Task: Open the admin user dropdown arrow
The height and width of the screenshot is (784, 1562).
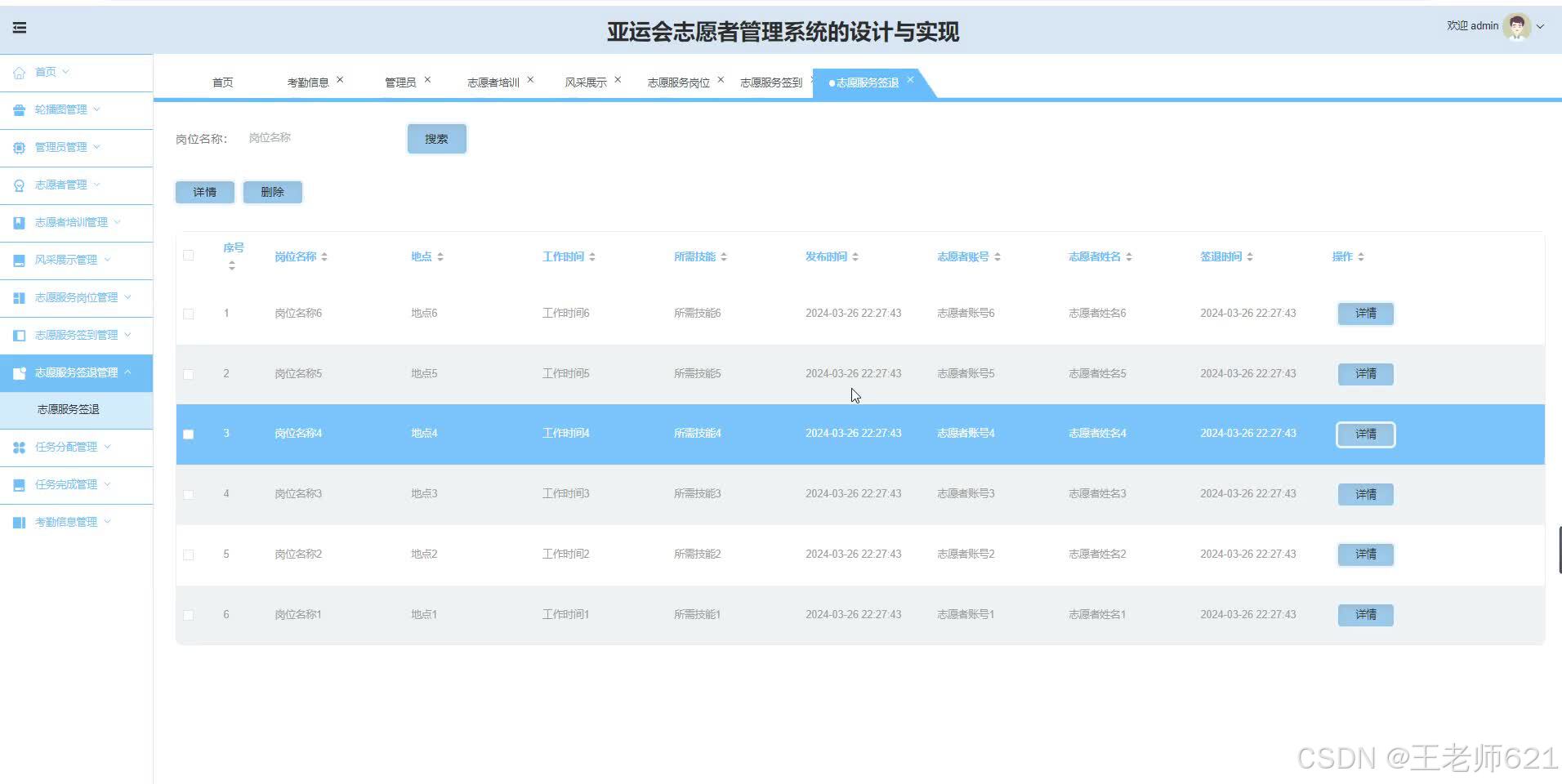Action: pyautogui.click(x=1541, y=26)
